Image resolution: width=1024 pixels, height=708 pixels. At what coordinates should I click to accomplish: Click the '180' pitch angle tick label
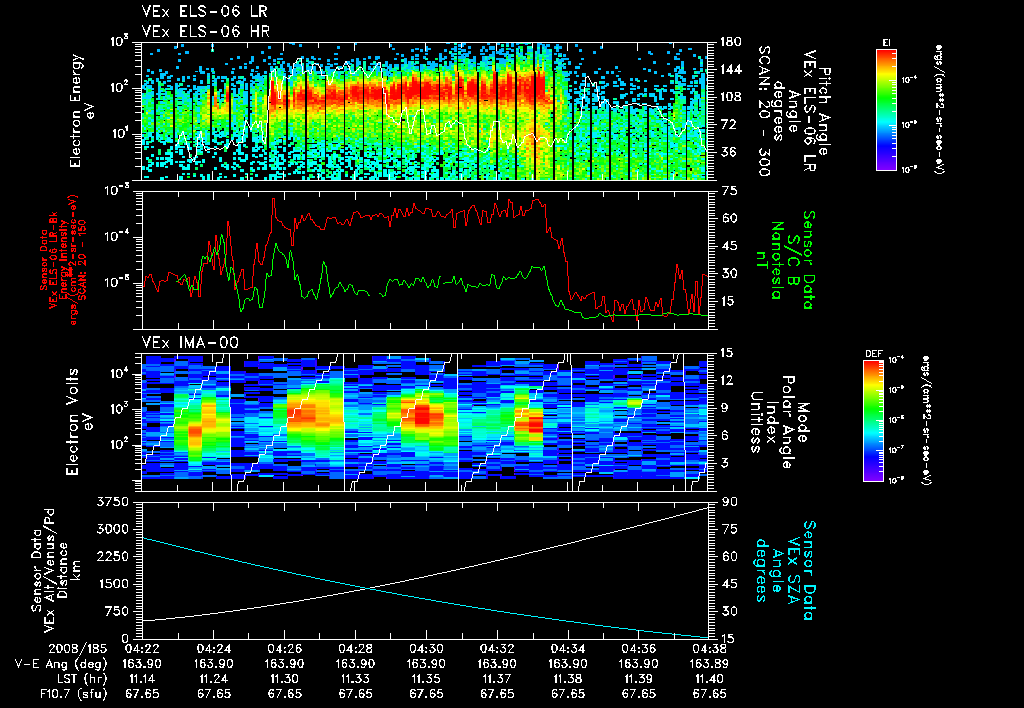coord(730,42)
